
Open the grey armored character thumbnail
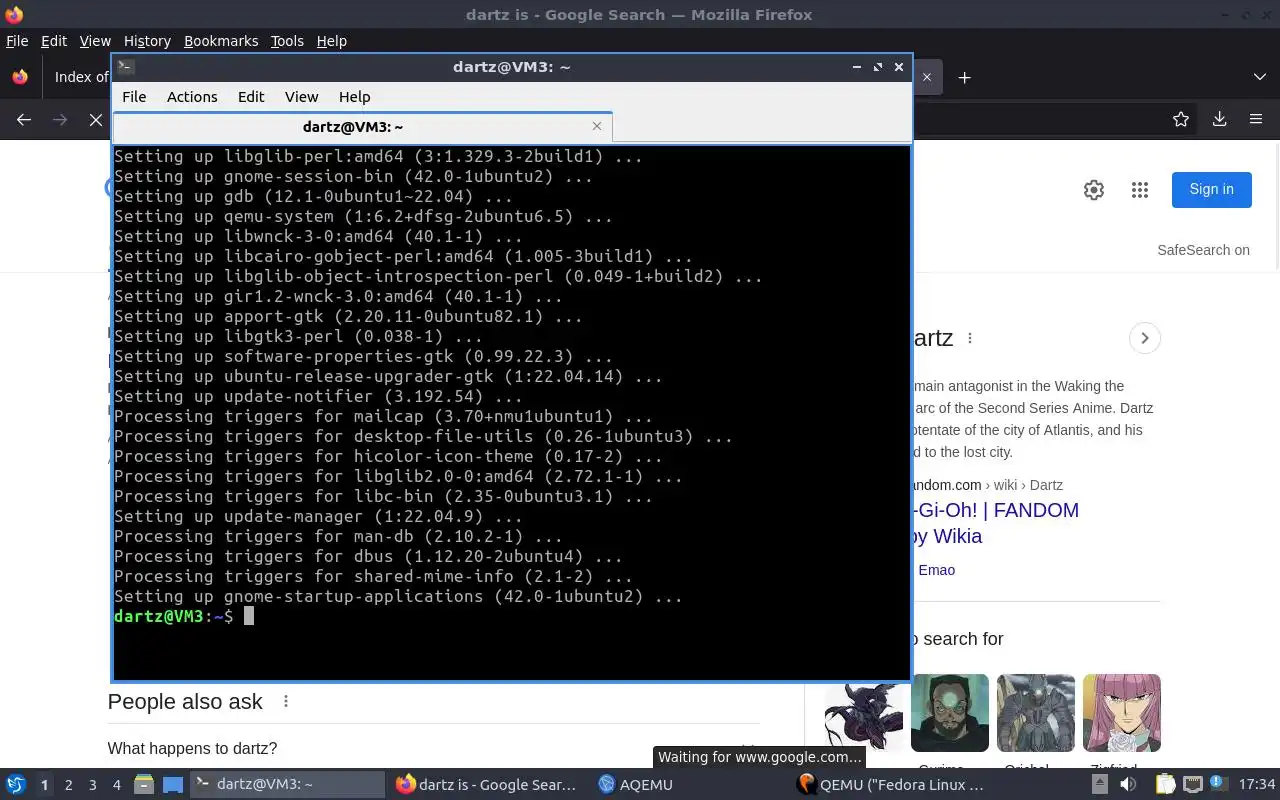[1036, 713]
